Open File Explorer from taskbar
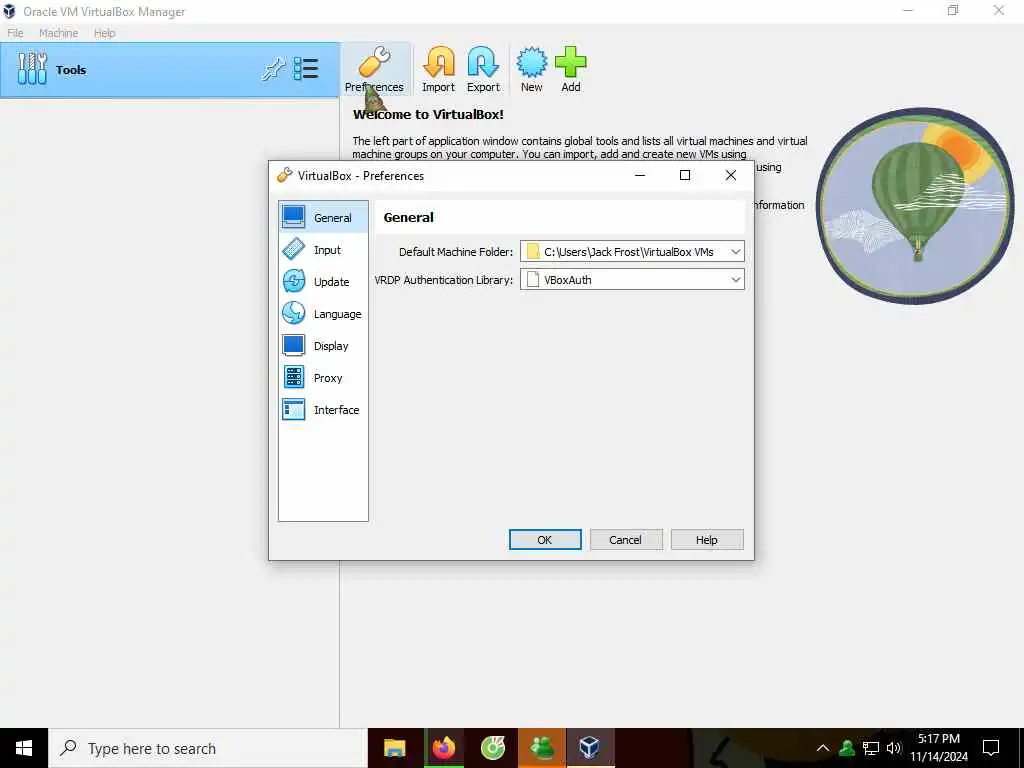Viewport: 1024px width, 768px height. tap(394, 748)
